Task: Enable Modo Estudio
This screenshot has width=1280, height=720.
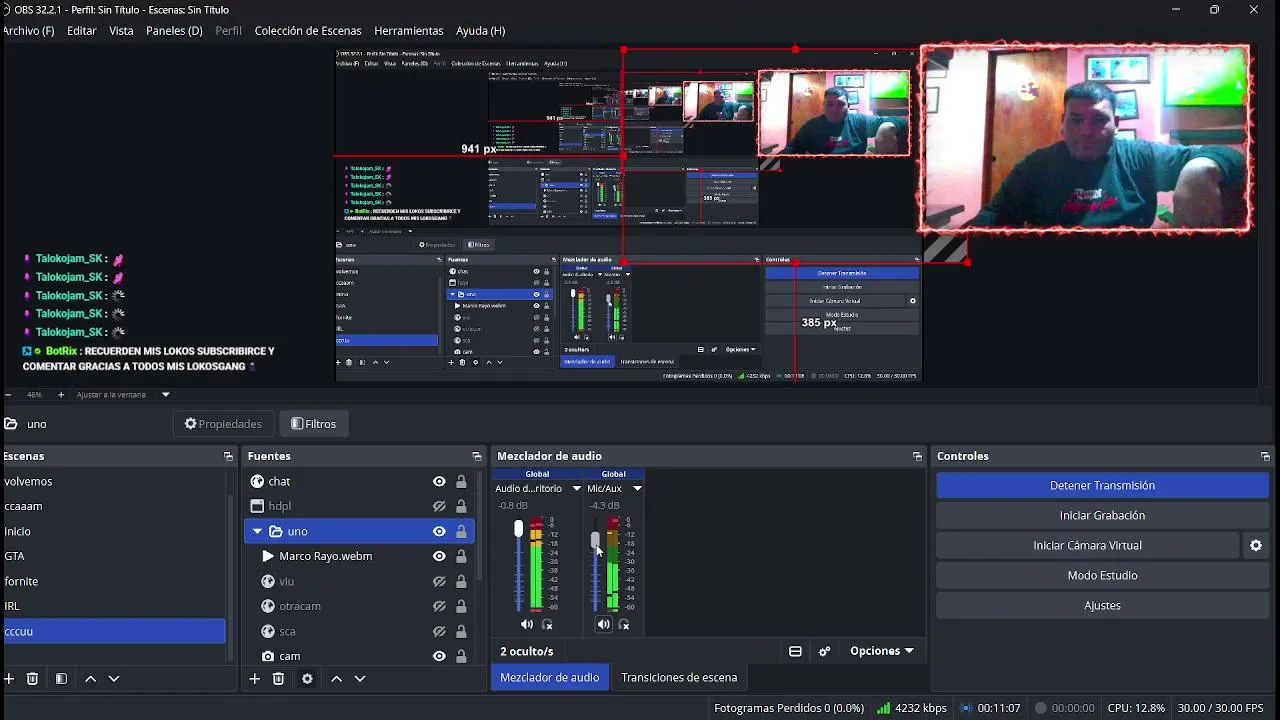Action: click(x=1102, y=575)
